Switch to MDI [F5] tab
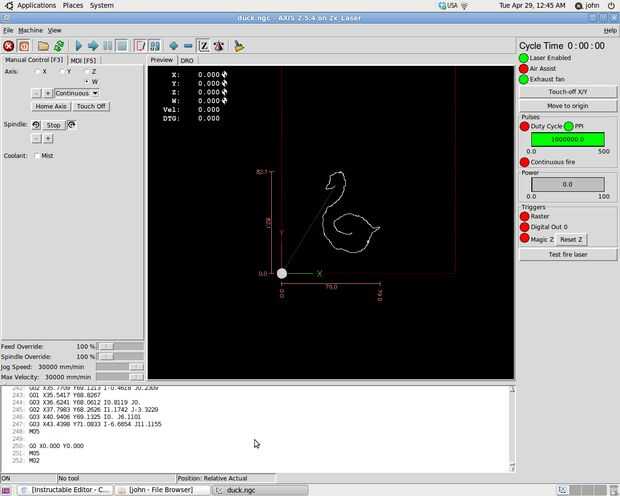 83,61
